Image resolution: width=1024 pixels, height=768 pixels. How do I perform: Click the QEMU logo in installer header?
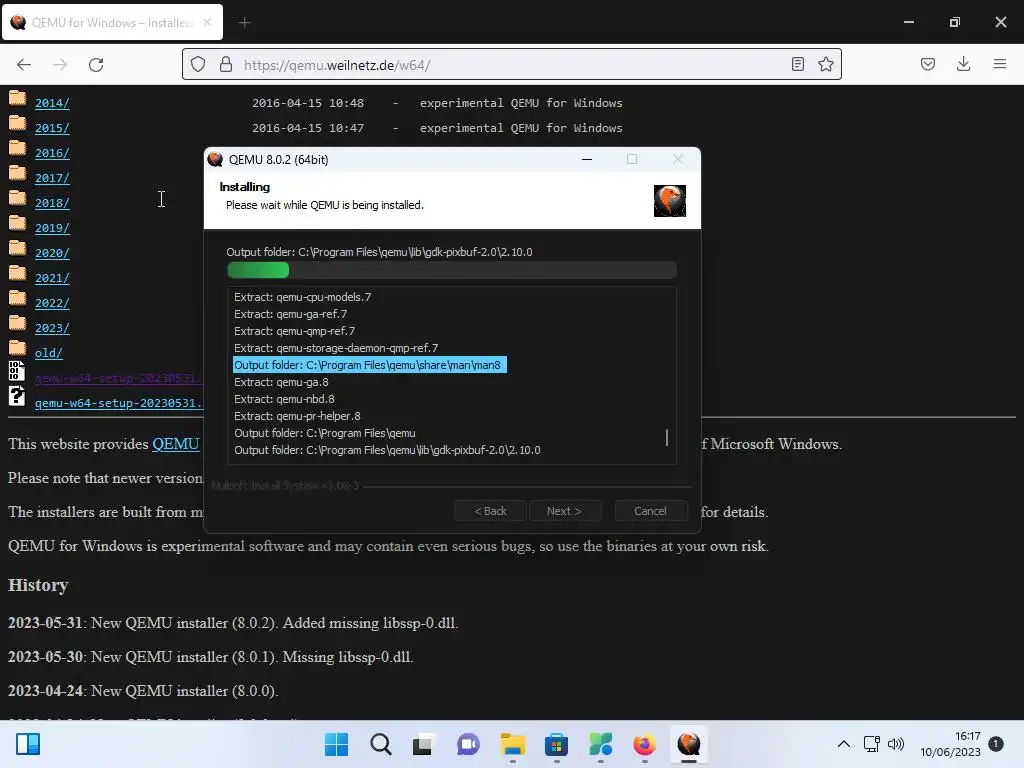point(670,200)
